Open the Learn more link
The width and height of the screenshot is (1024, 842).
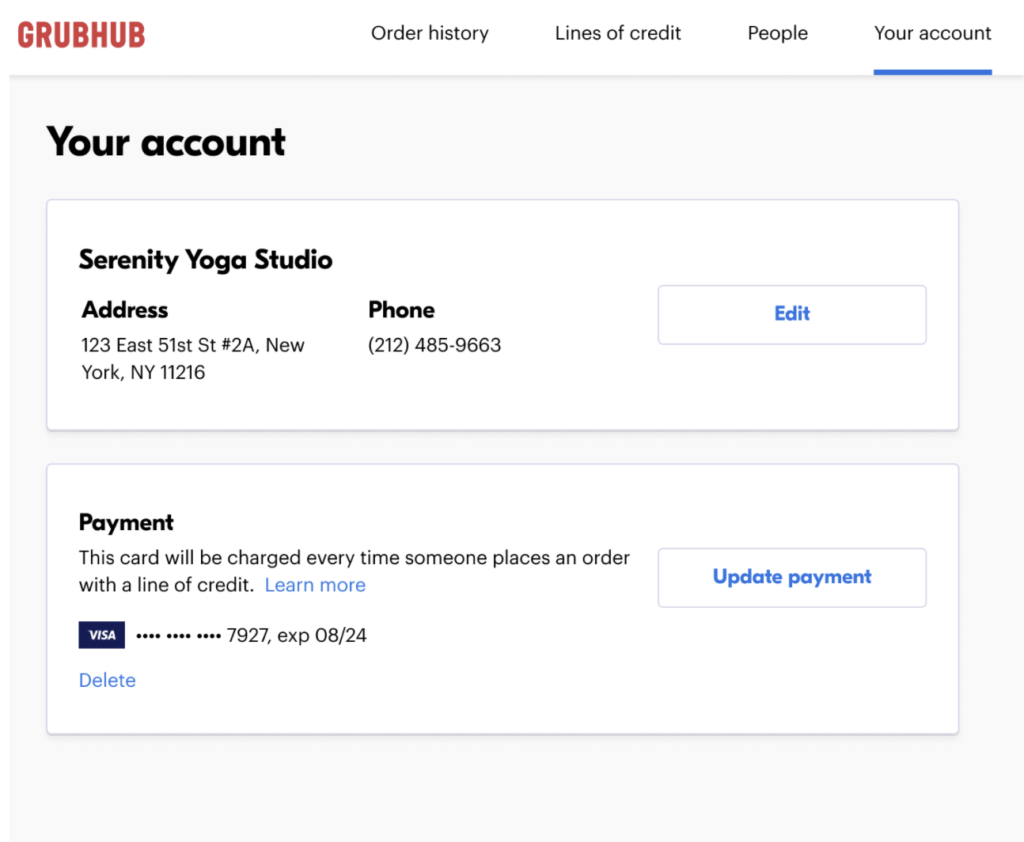(x=315, y=585)
